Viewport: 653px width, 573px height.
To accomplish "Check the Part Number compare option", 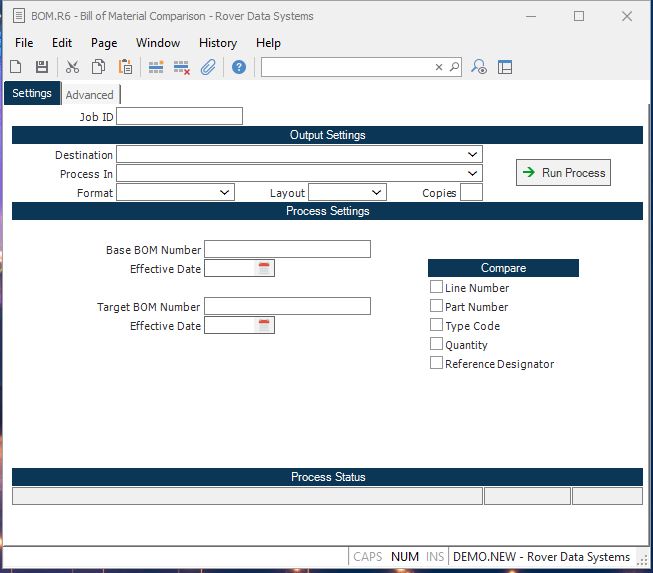I will tap(436, 306).
